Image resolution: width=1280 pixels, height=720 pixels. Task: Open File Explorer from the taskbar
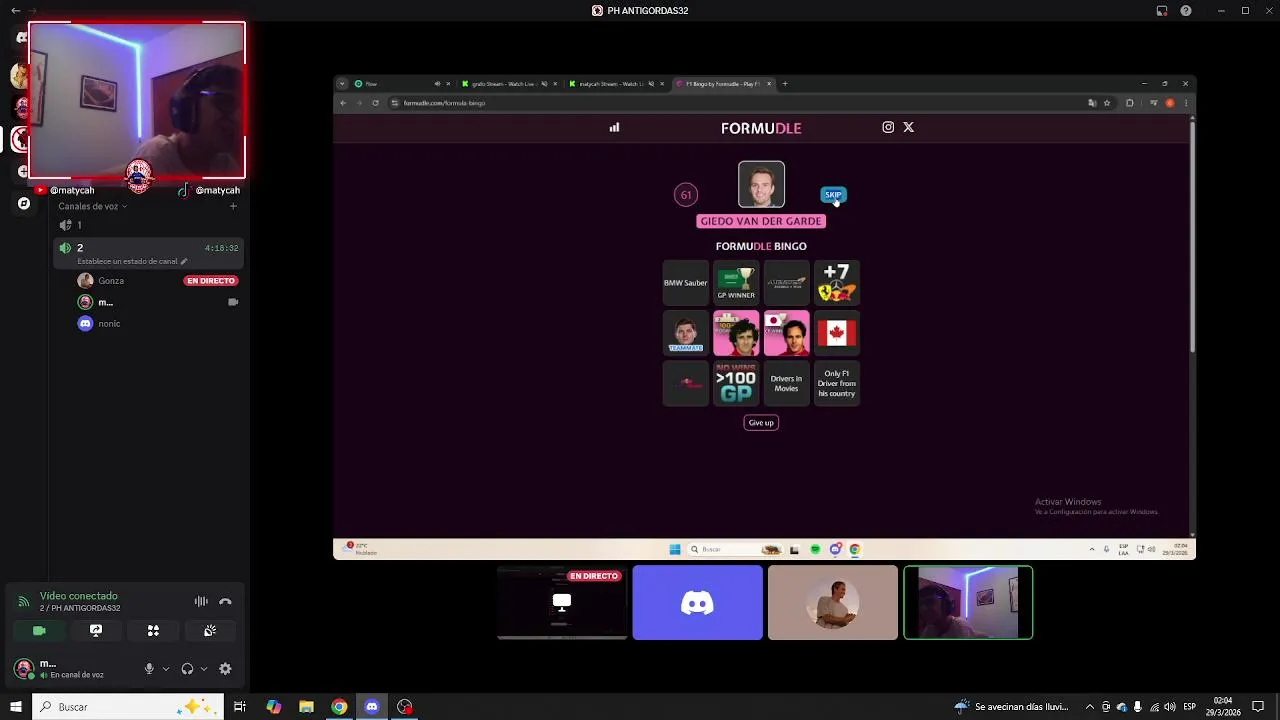click(306, 707)
